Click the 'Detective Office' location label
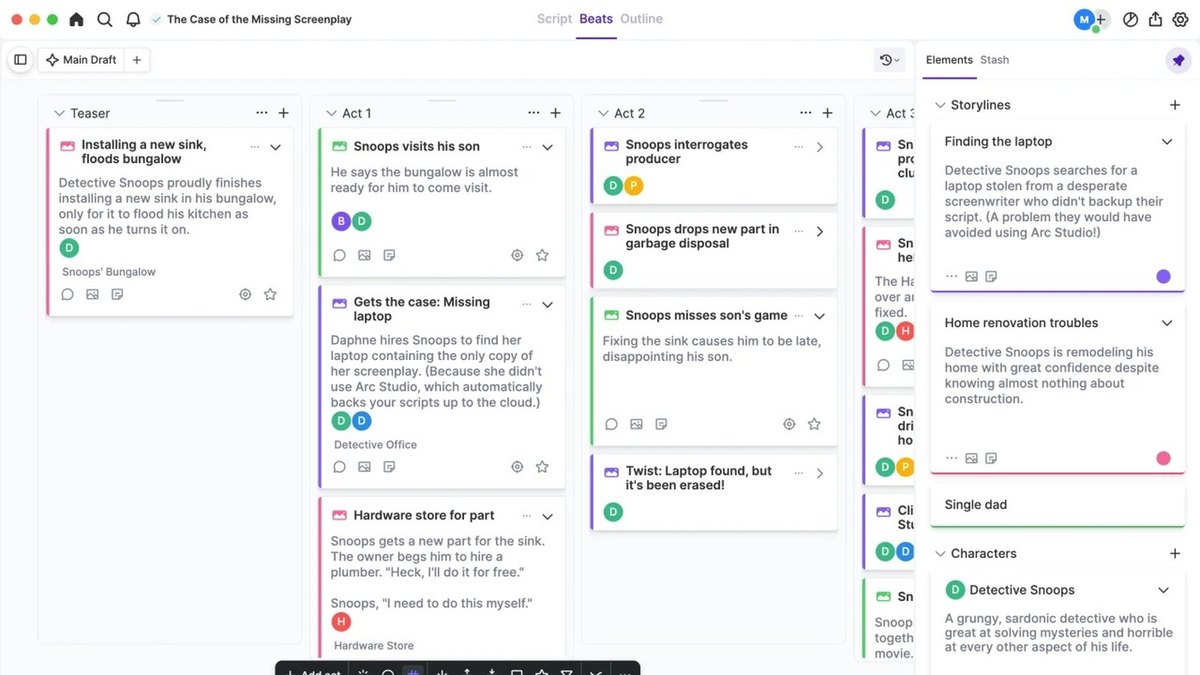Viewport: 1200px width, 675px height. (375, 445)
